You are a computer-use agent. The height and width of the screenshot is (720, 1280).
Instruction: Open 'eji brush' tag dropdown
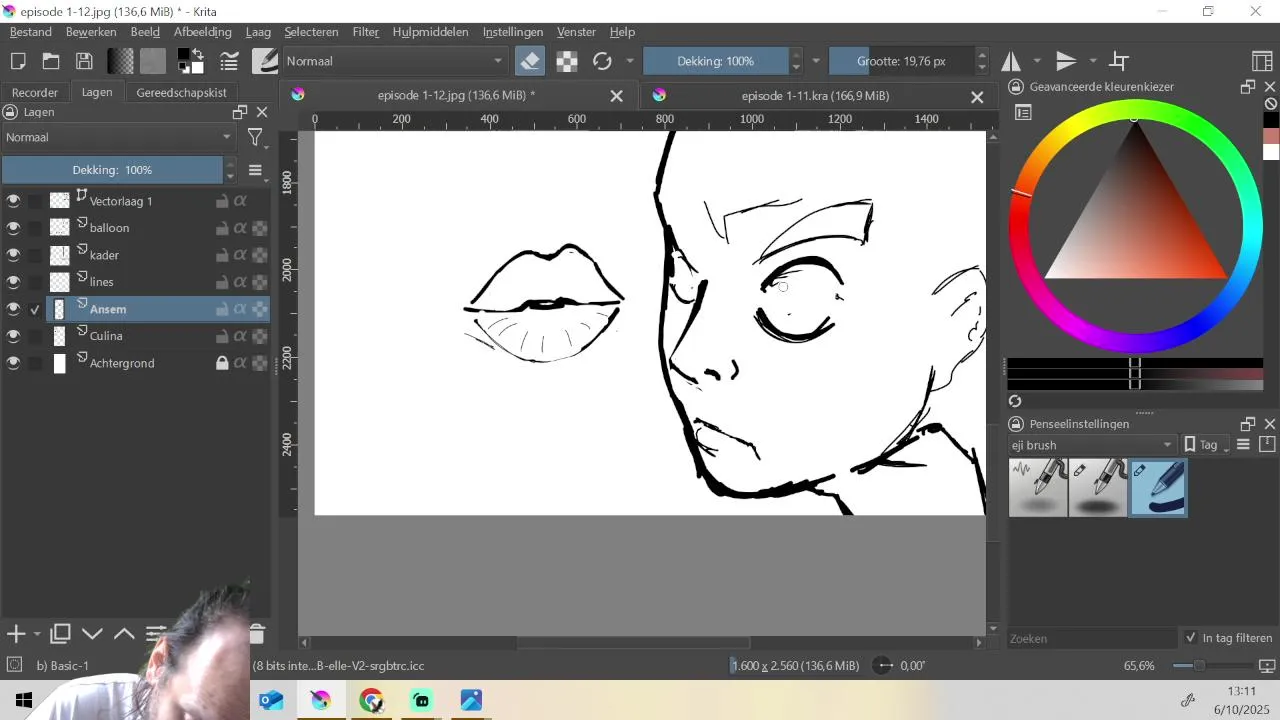1092,445
